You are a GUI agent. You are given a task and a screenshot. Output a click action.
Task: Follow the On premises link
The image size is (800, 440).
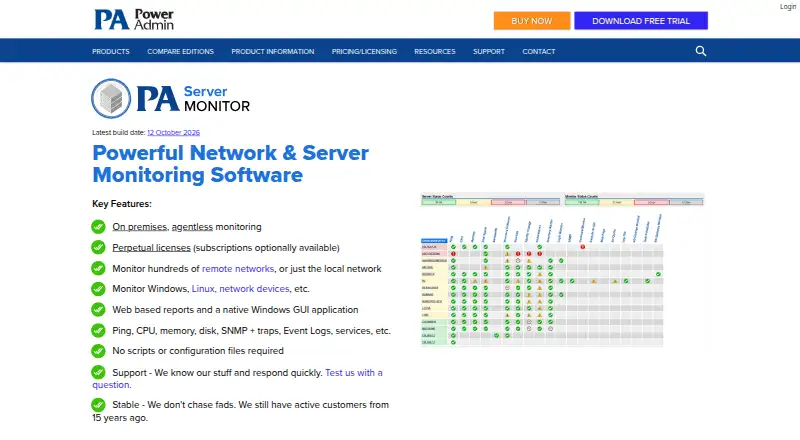point(139,227)
